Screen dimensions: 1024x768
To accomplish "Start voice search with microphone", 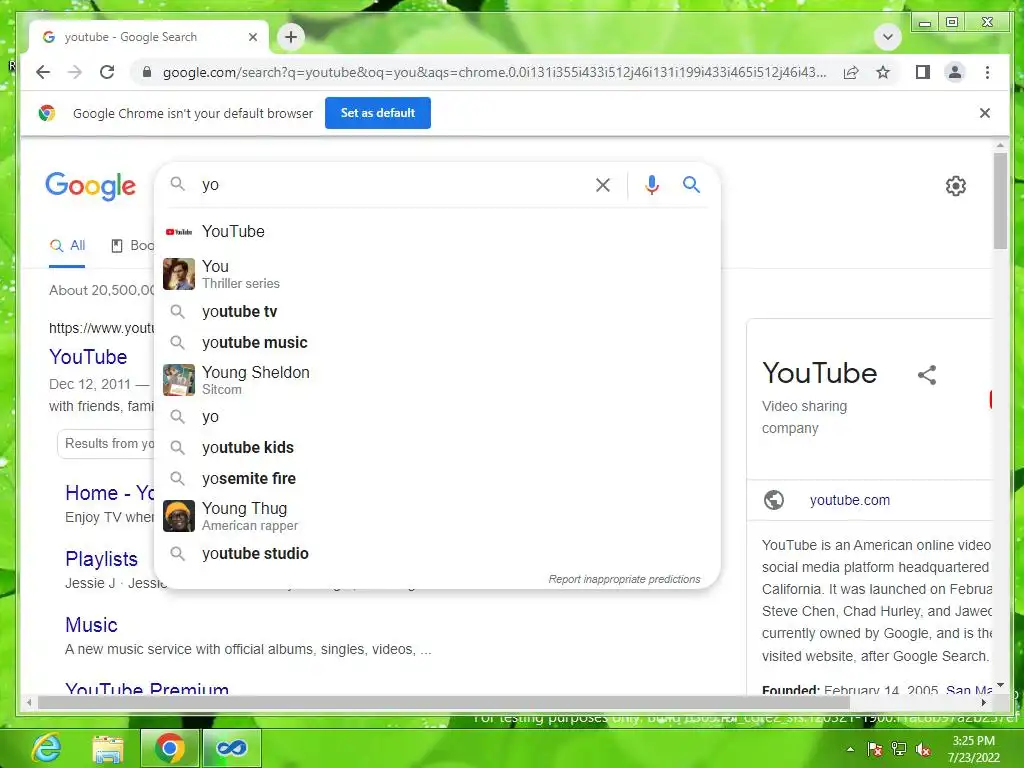I will [652, 185].
